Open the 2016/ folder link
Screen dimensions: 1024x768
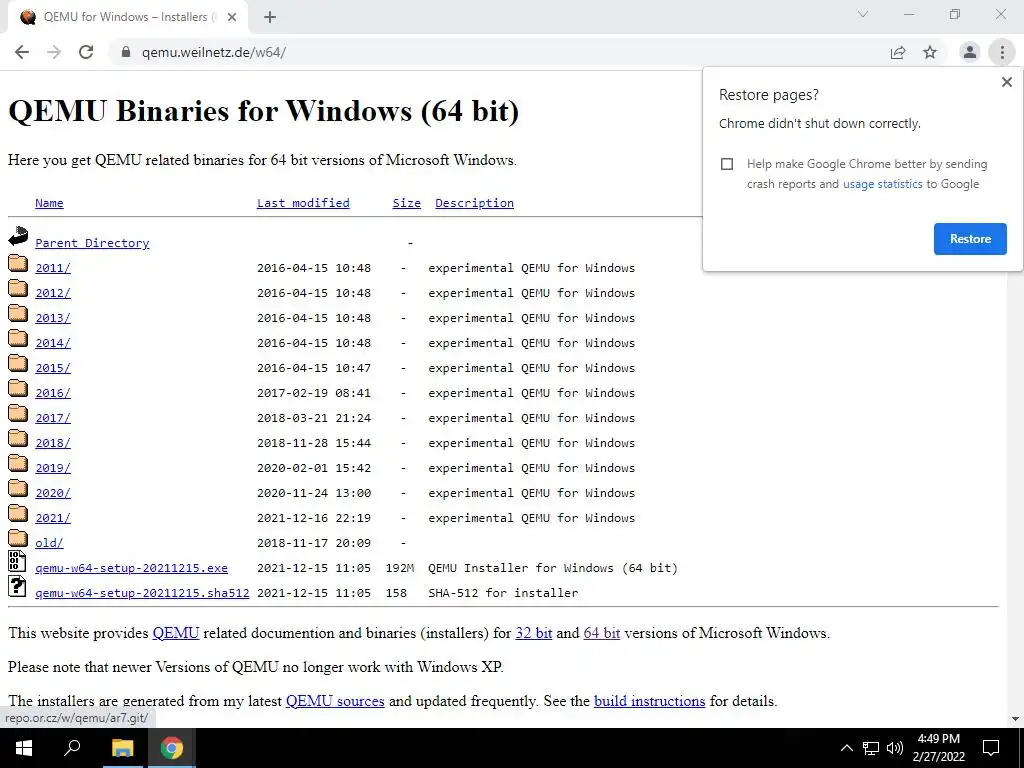click(53, 393)
